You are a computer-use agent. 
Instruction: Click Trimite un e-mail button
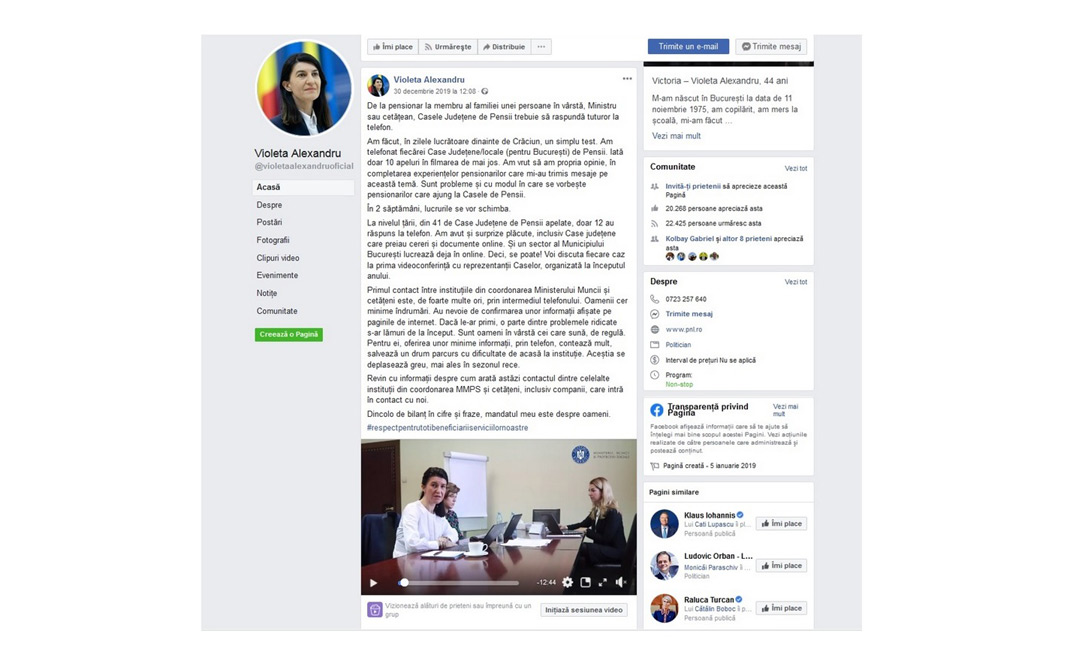point(688,46)
